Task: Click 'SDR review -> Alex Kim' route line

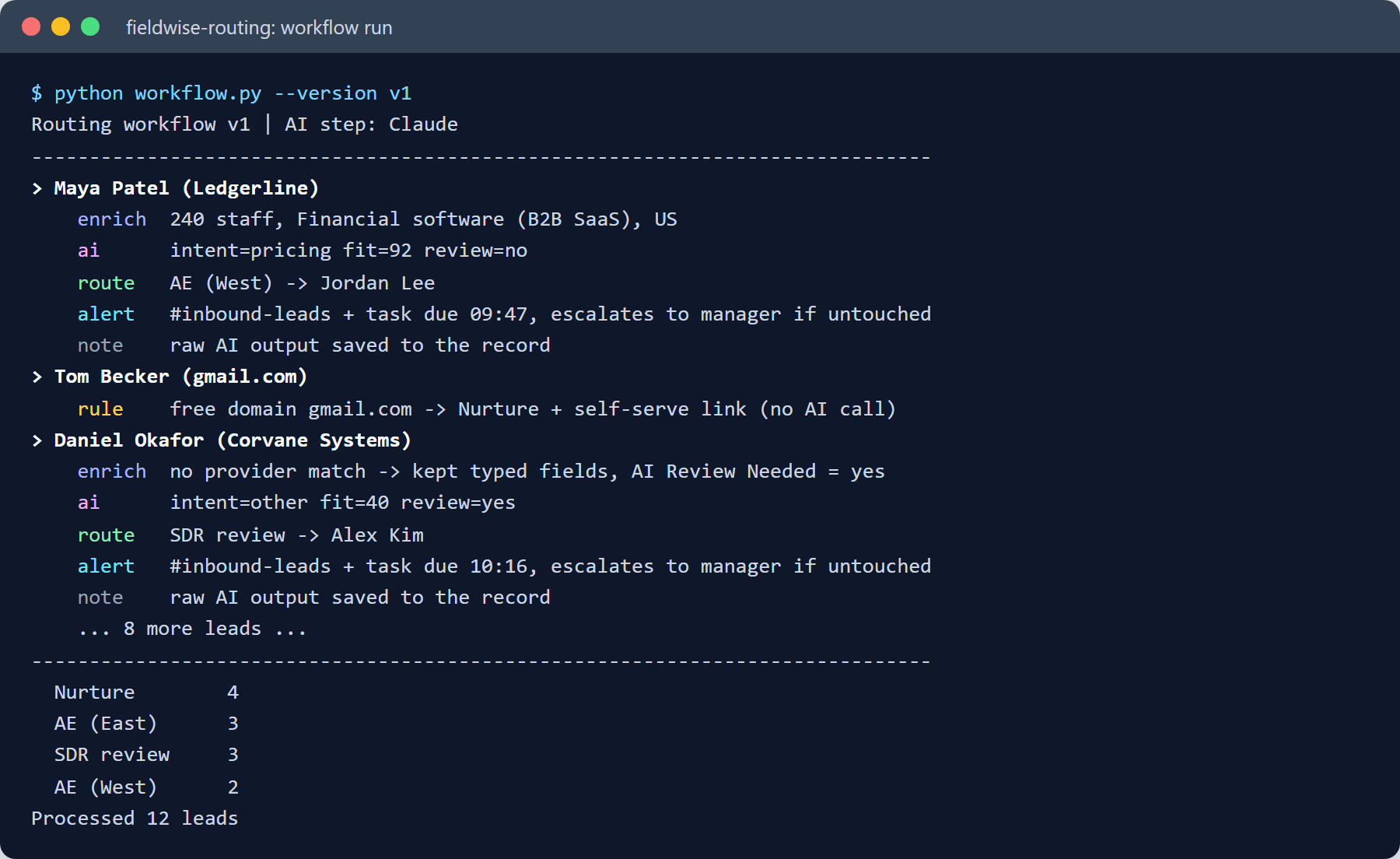Action: (297, 535)
